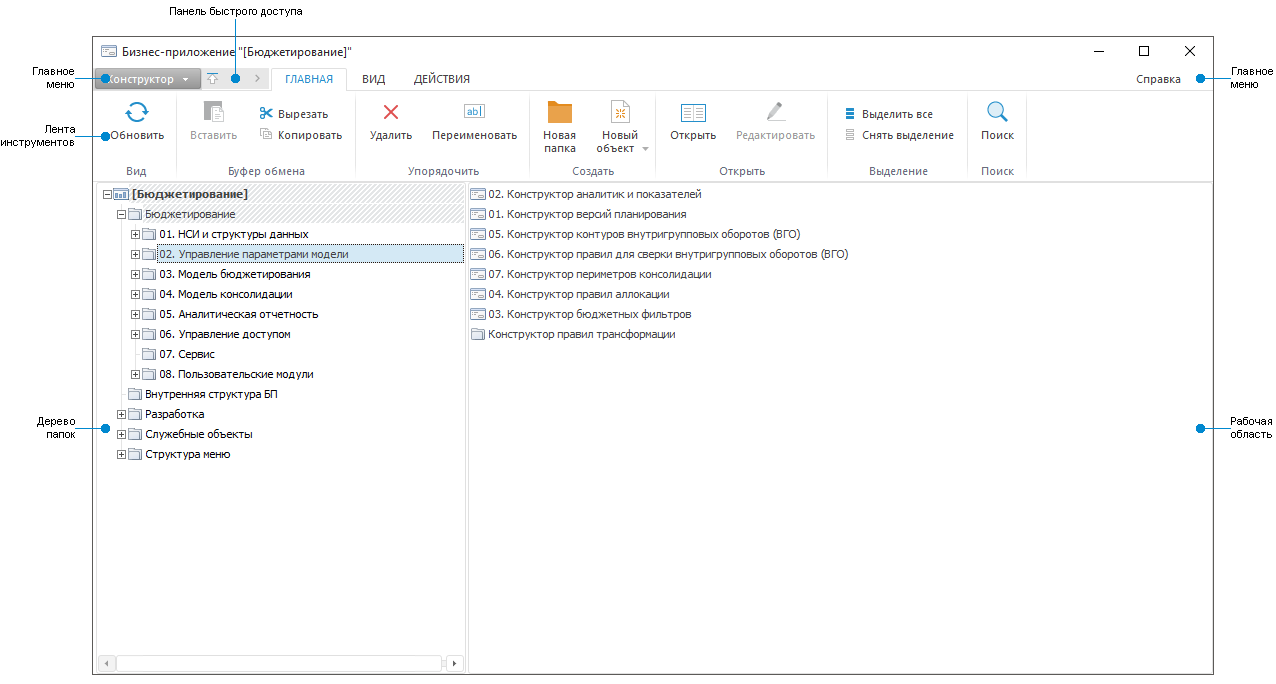Open the Новый объект dropdown arrow
1276x684 pixels.
coord(645,149)
